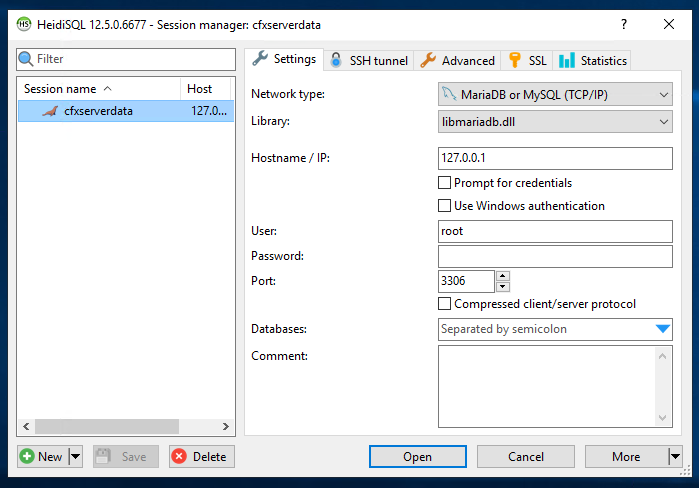Decrease the port number with down arrow
The width and height of the screenshot is (699, 488).
tap(503, 287)
